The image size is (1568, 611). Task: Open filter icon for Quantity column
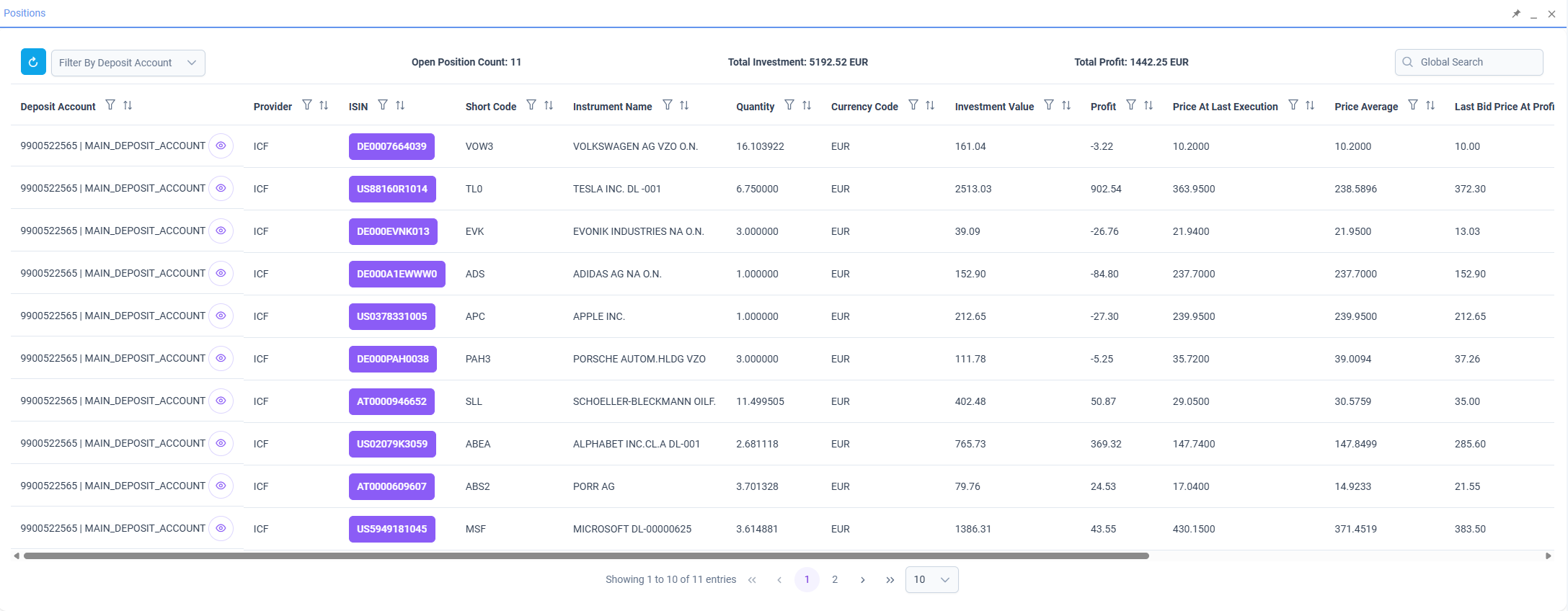tap(789, 105)
